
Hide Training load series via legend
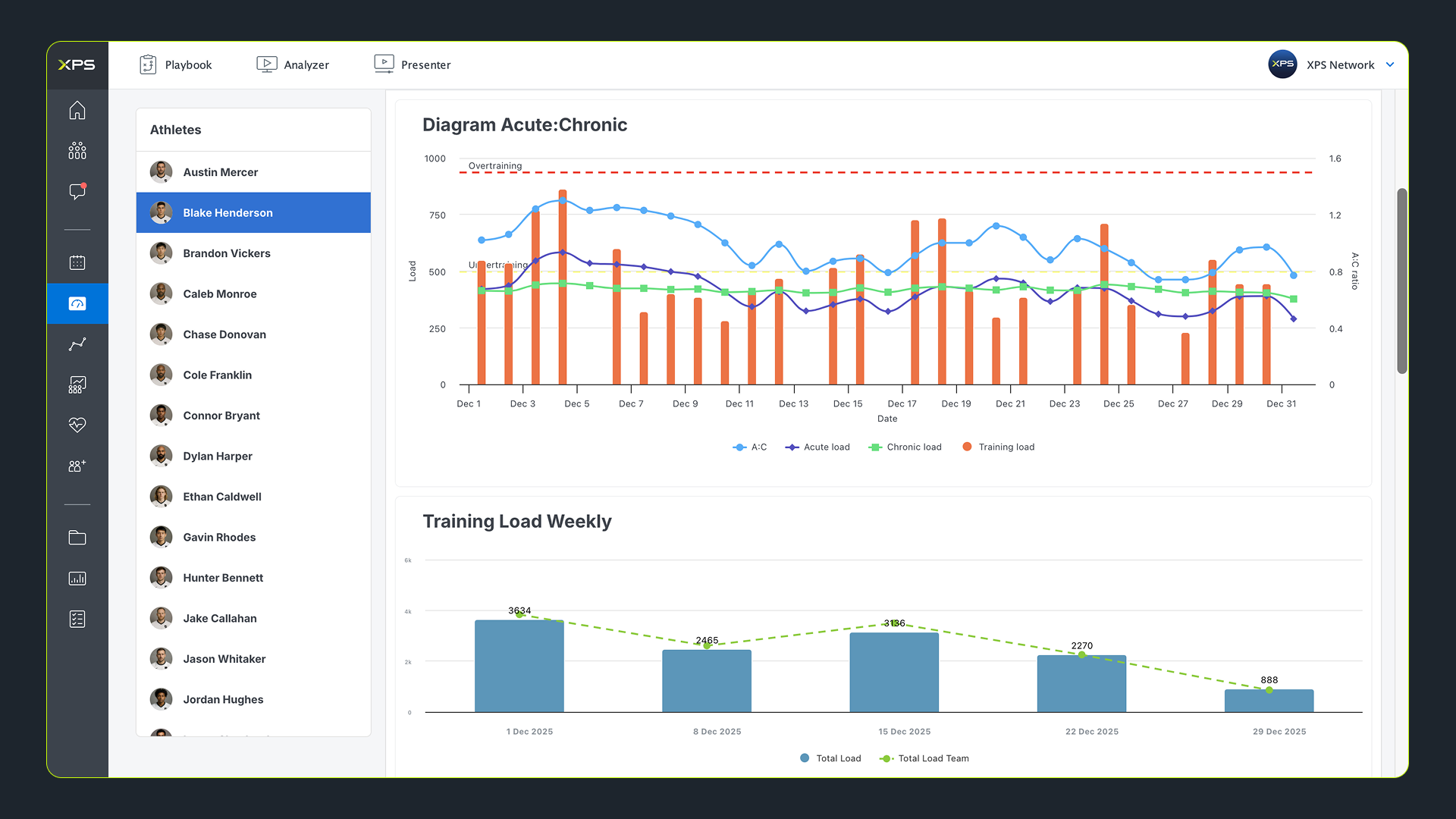(998, 447)
